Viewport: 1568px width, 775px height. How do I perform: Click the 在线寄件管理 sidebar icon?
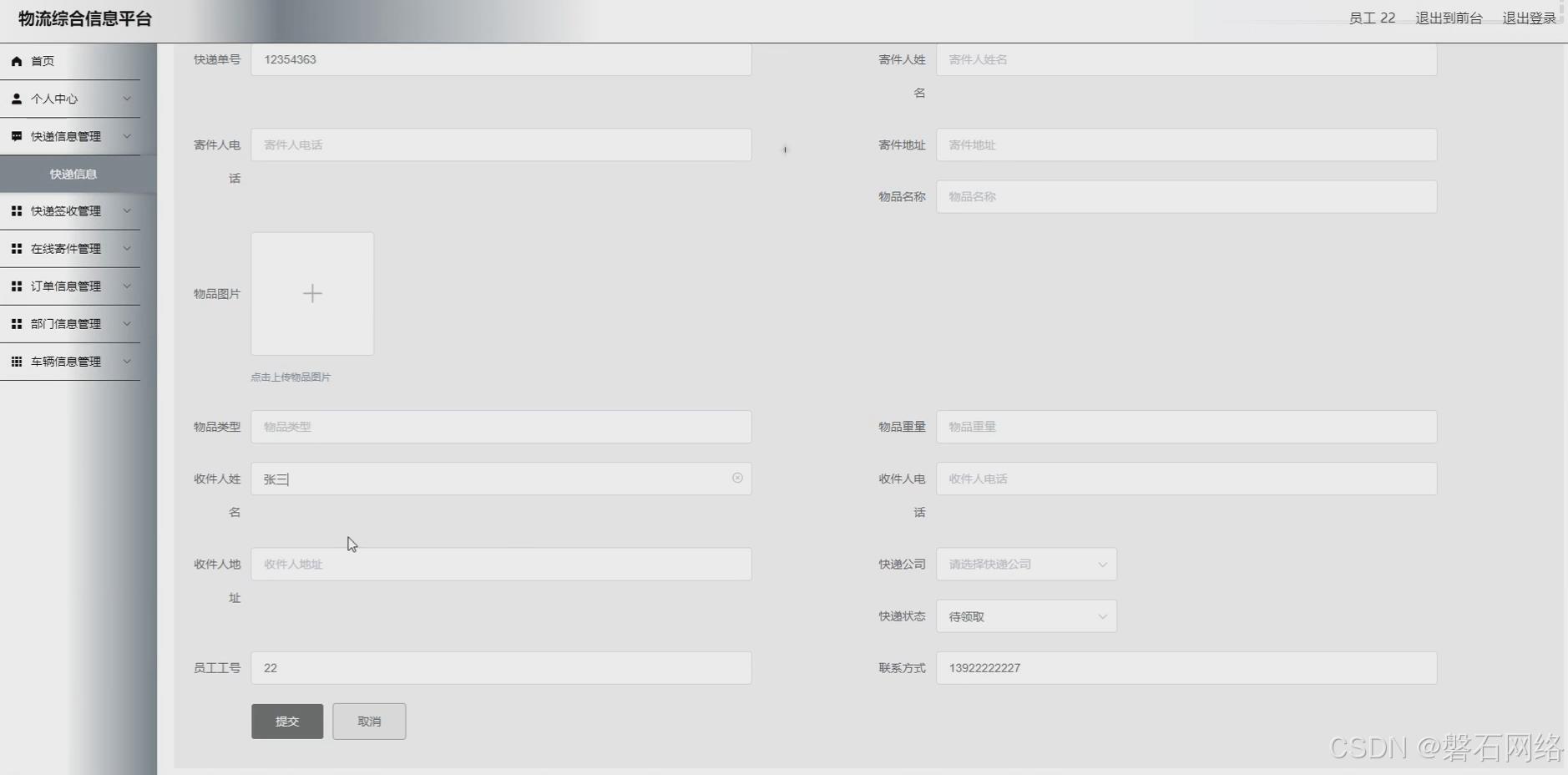pos(16,248)
